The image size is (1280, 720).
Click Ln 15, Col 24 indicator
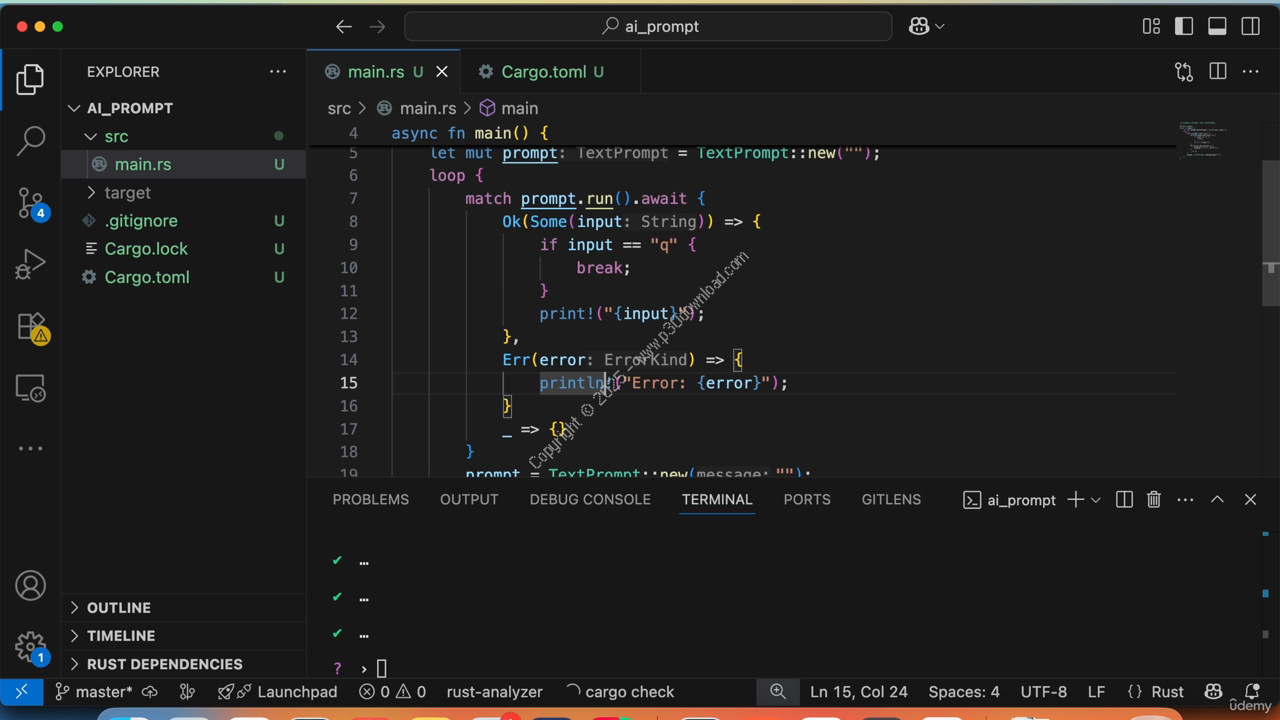[859, 691]
